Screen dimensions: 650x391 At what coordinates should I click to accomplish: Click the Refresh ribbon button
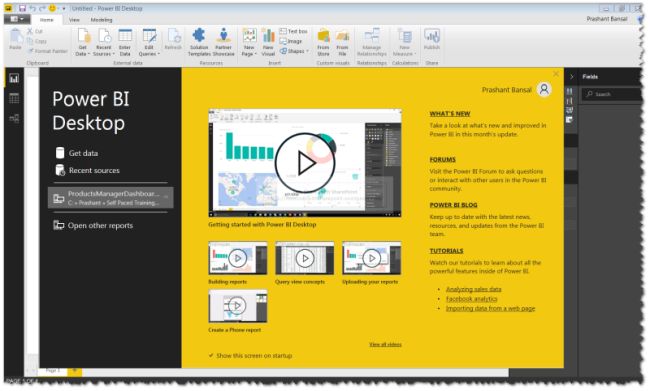[x=173, y=39]
